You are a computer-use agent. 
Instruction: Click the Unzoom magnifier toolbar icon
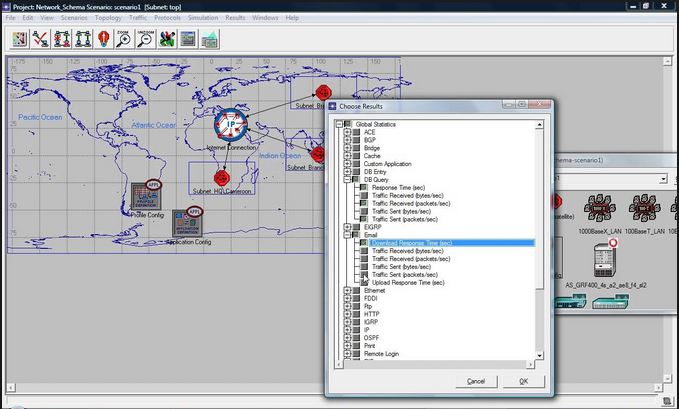click(x=145, y=39)
